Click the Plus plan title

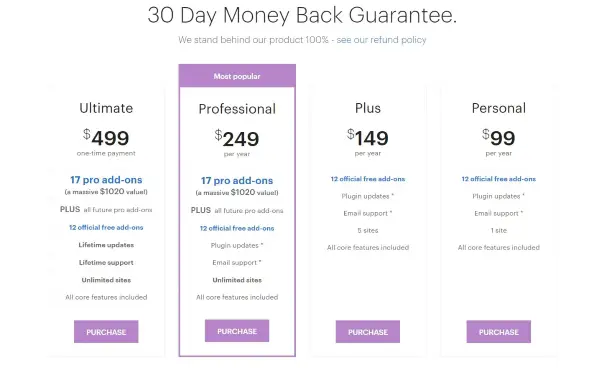[368, 108]
